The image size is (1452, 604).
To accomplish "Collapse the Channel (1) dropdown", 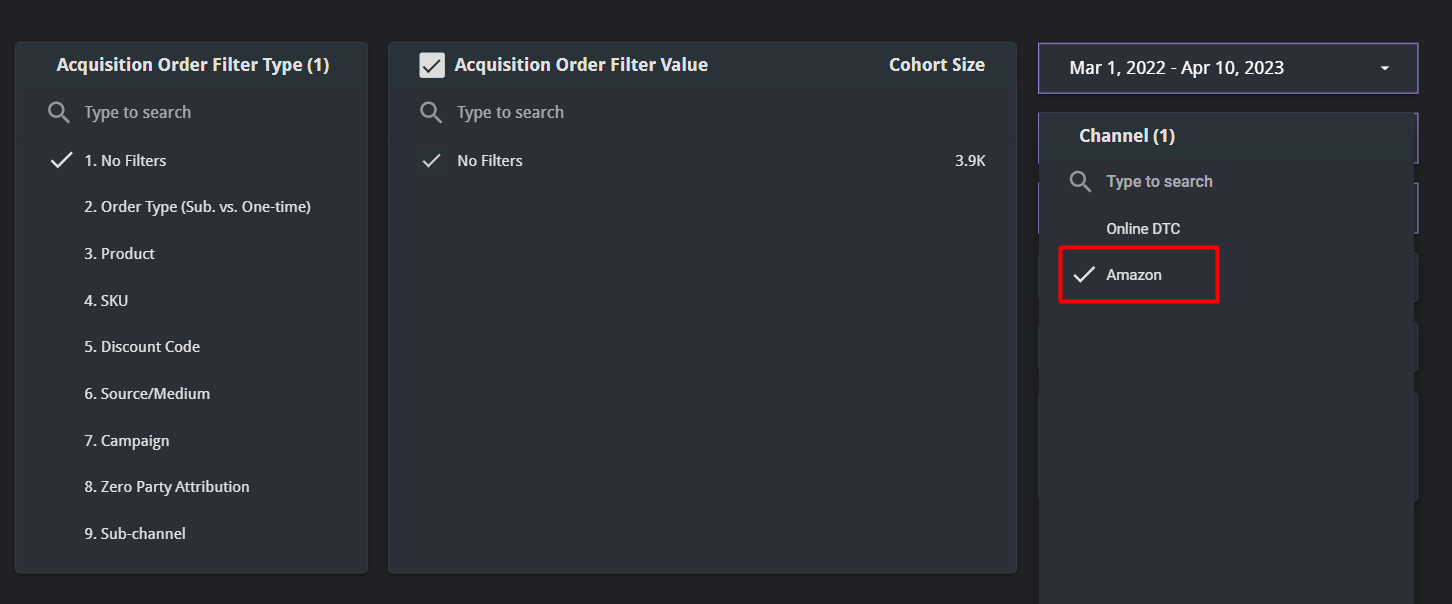I will tap(1126, 136).
